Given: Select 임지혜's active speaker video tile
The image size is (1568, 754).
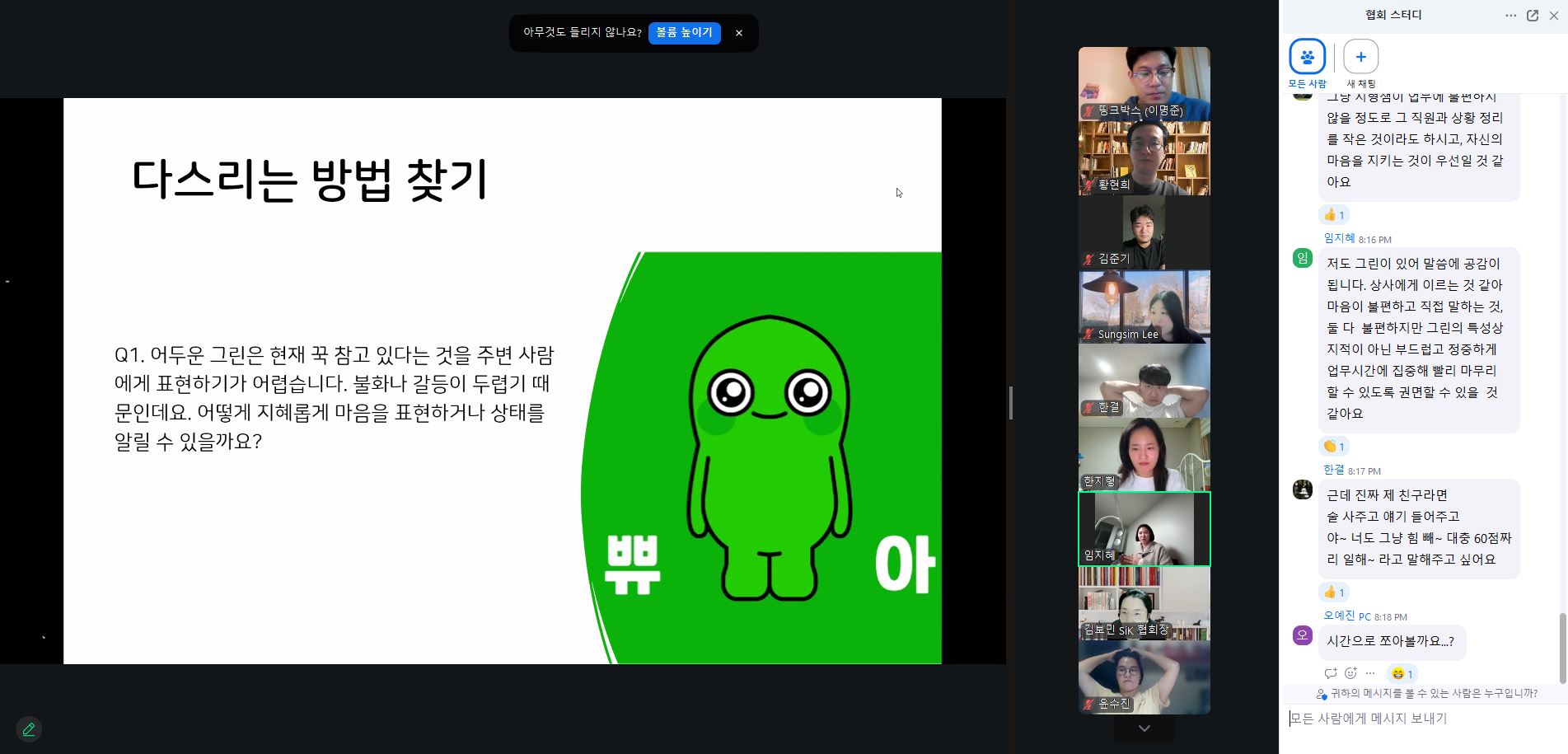Looking at the screenshot, I should [x=1144, y=529].
